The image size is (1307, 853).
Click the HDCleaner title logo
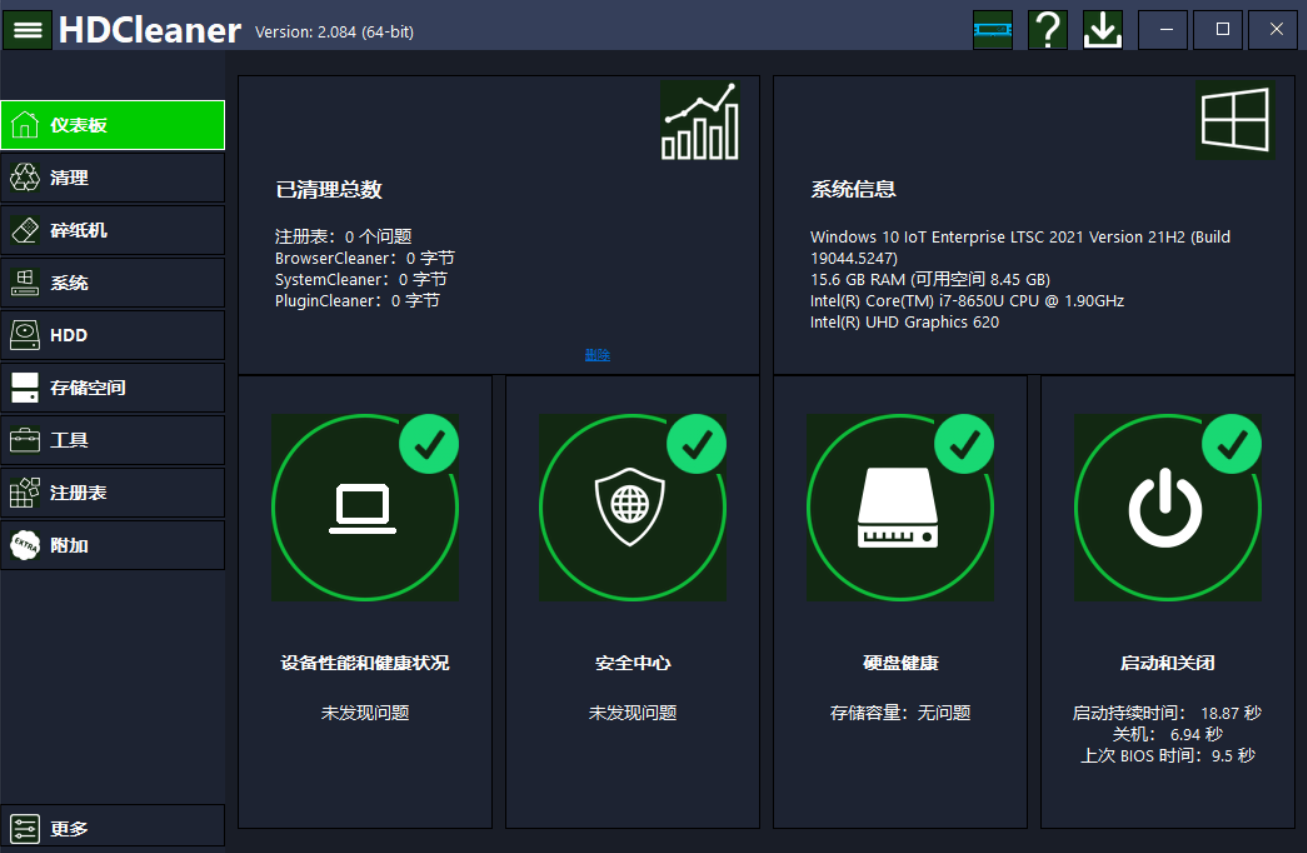click(x=149, y=30)
